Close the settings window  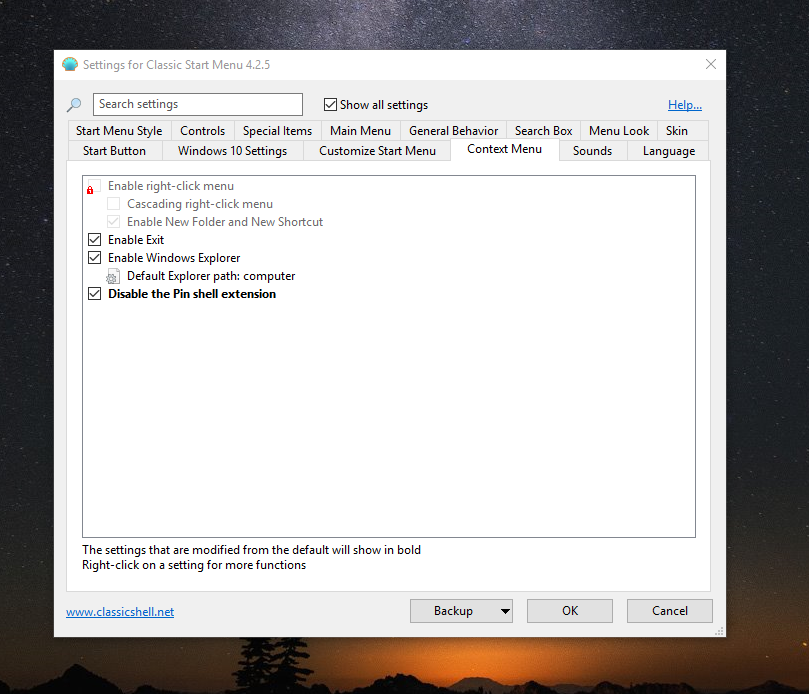[x=711, y=64]
